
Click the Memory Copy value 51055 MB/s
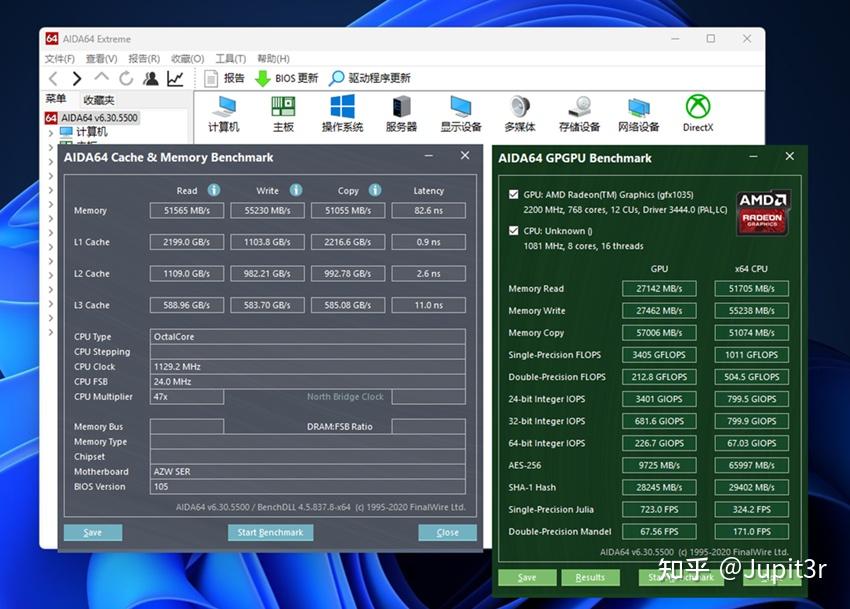pyautogui.click(x=348, y=210)
